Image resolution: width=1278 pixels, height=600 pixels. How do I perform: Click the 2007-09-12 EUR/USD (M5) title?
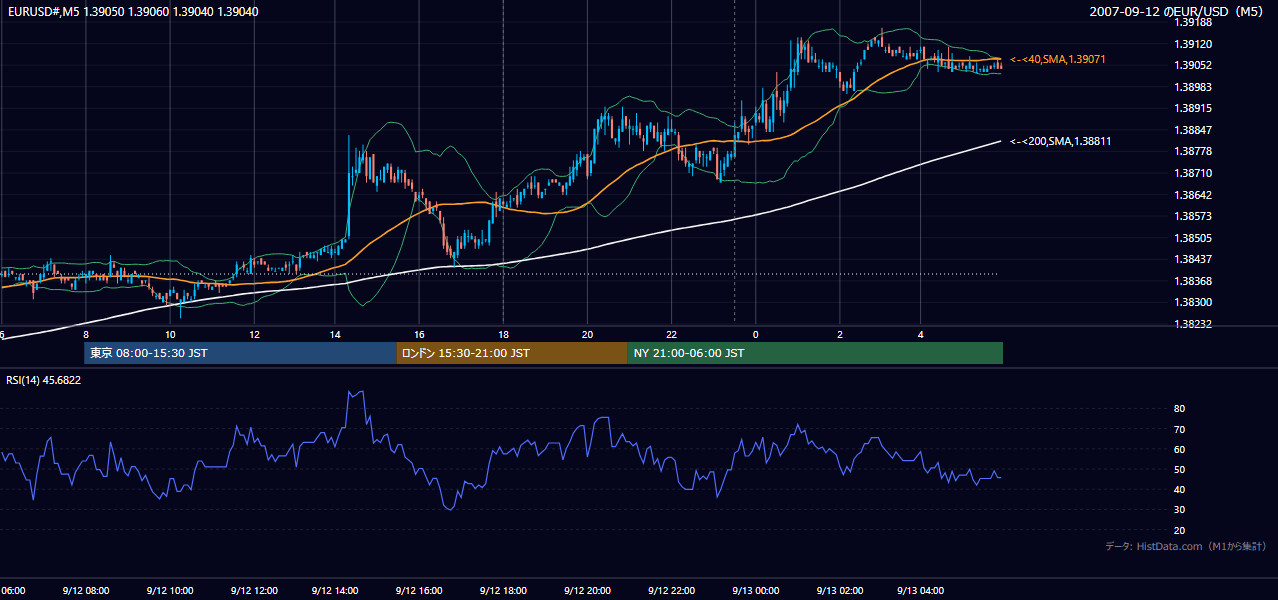point(1178,11)
